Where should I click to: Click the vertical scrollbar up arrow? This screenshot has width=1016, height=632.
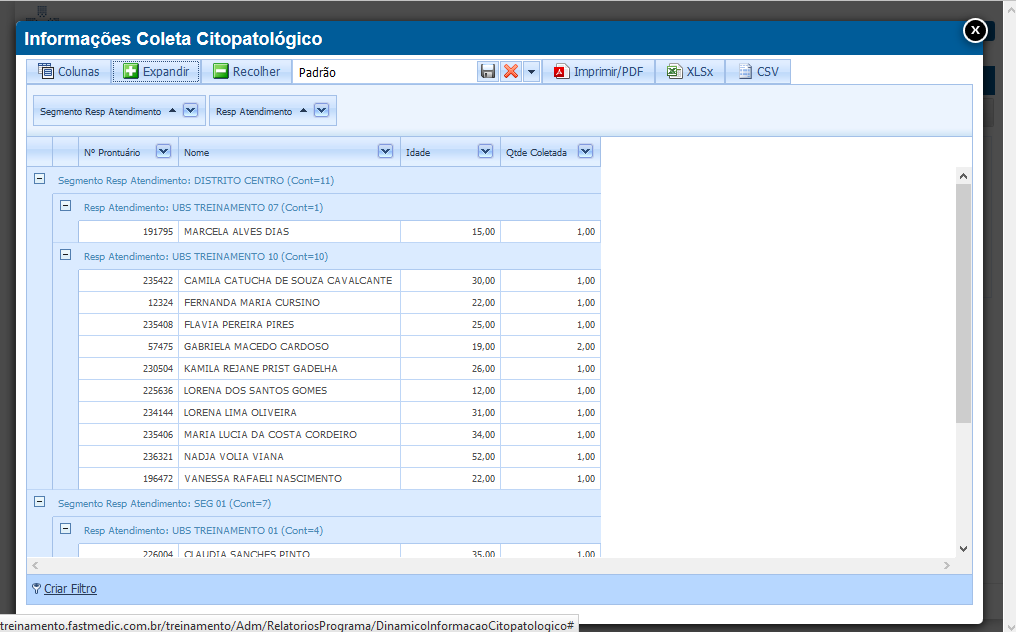[x=964, y=176]
